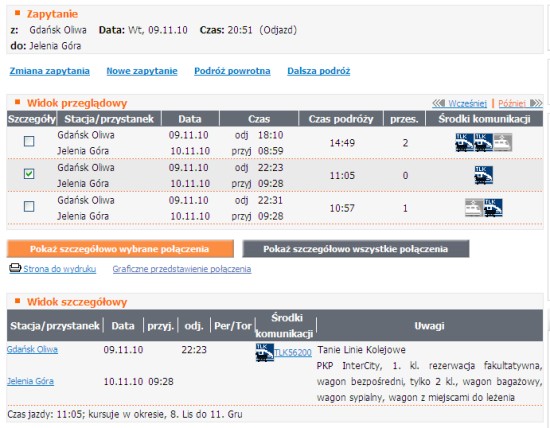Click Czas podróży column header
This screenshot has height=428, width=550.
click(x=341, y=119)
